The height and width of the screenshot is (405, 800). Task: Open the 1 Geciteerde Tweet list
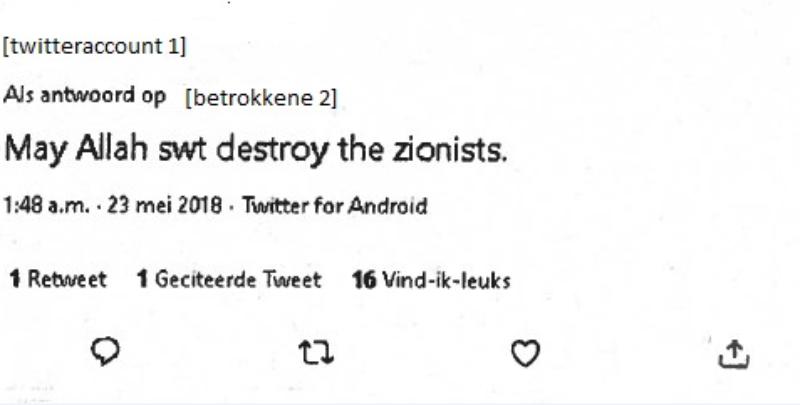point(229,280)
